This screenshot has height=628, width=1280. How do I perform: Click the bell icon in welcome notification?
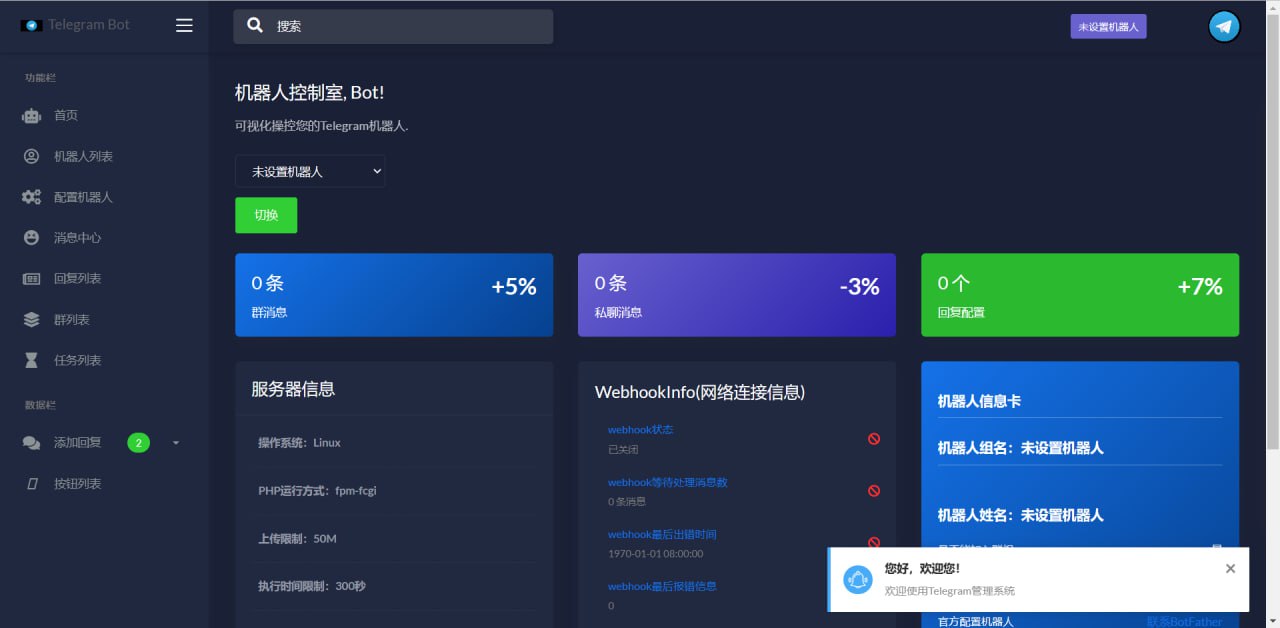pyautogui.click(x=858, y=579)
